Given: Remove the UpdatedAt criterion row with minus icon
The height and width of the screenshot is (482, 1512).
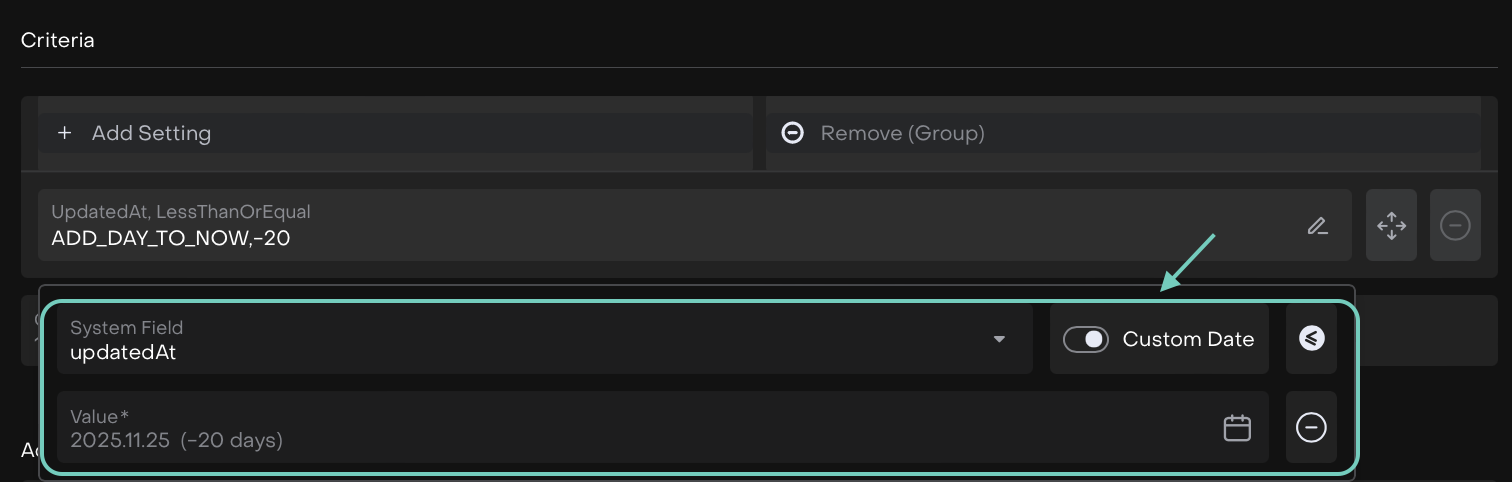Looking at the screenshot, I should 1455,226.
